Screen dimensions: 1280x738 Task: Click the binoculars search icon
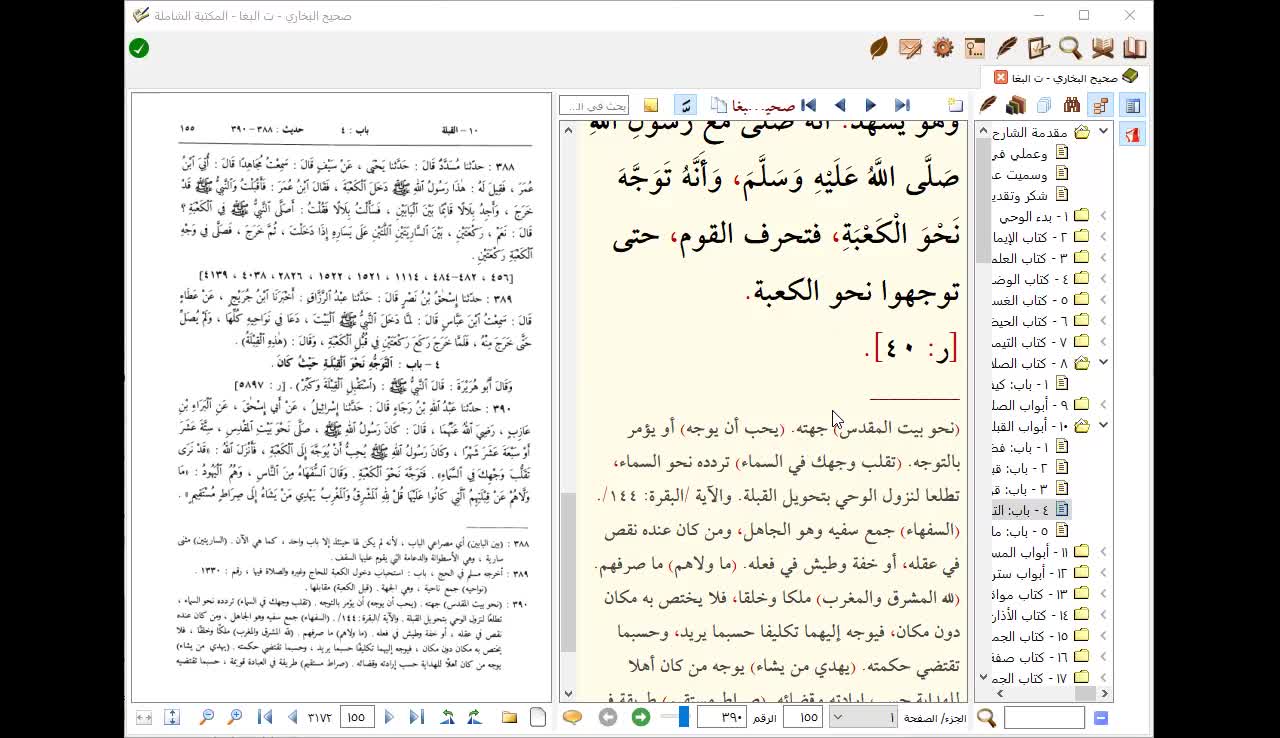[1072, 105]
